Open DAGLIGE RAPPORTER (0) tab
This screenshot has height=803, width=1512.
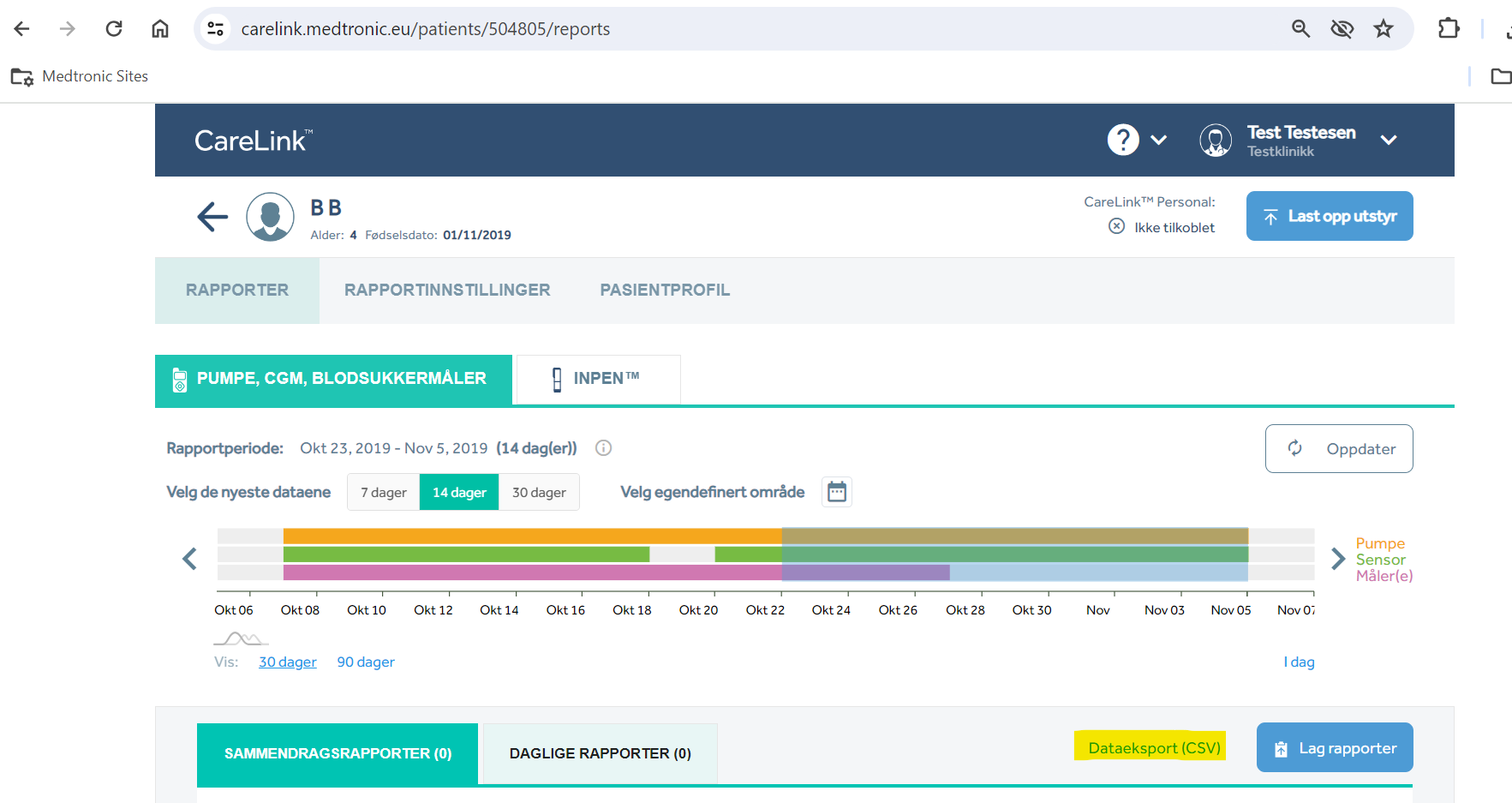[x=601, y=754]
